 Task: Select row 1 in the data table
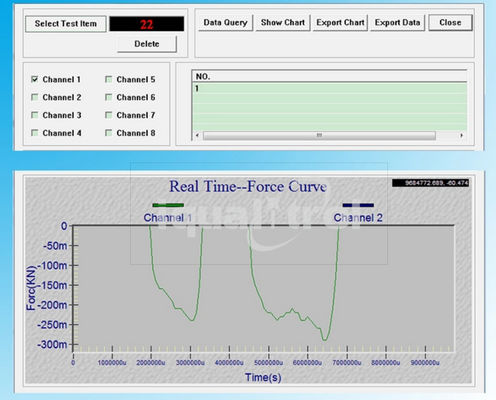coord(329,88)
